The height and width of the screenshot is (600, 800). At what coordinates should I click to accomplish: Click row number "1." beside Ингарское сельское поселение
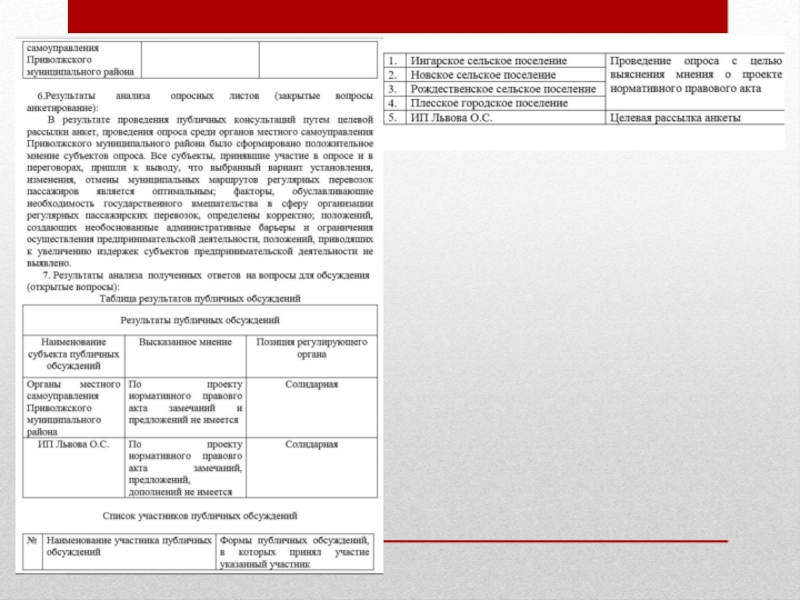(392, 61)
